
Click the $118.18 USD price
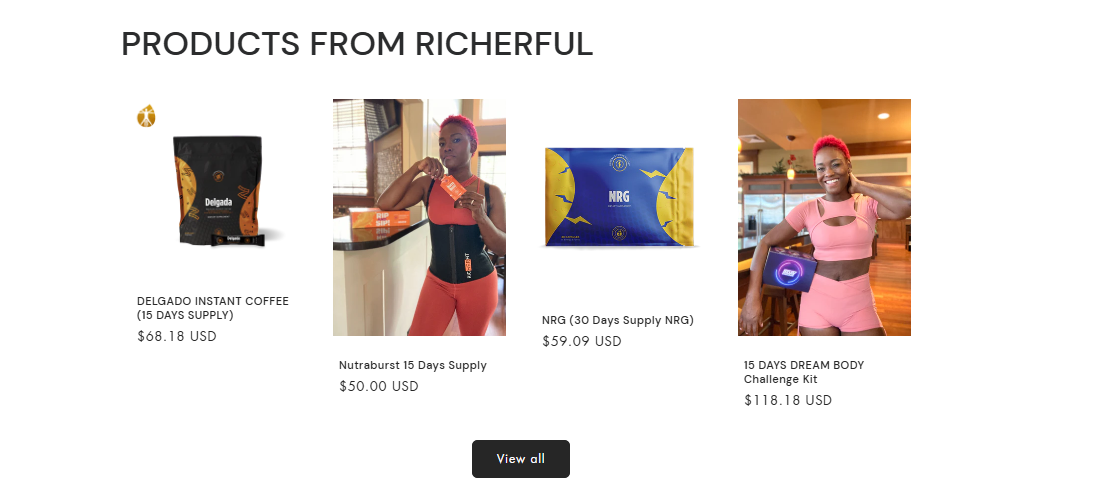pos(788,400)
